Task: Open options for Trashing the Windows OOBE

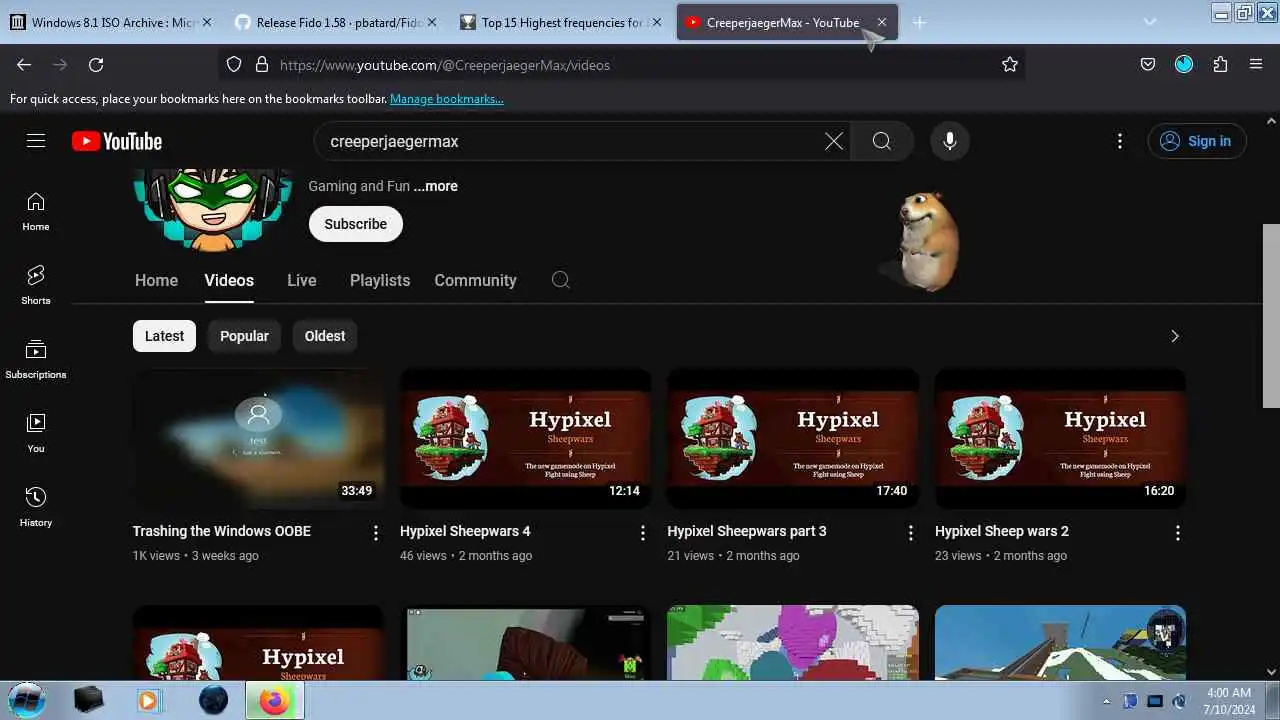Action: click(x=376, y=533)
